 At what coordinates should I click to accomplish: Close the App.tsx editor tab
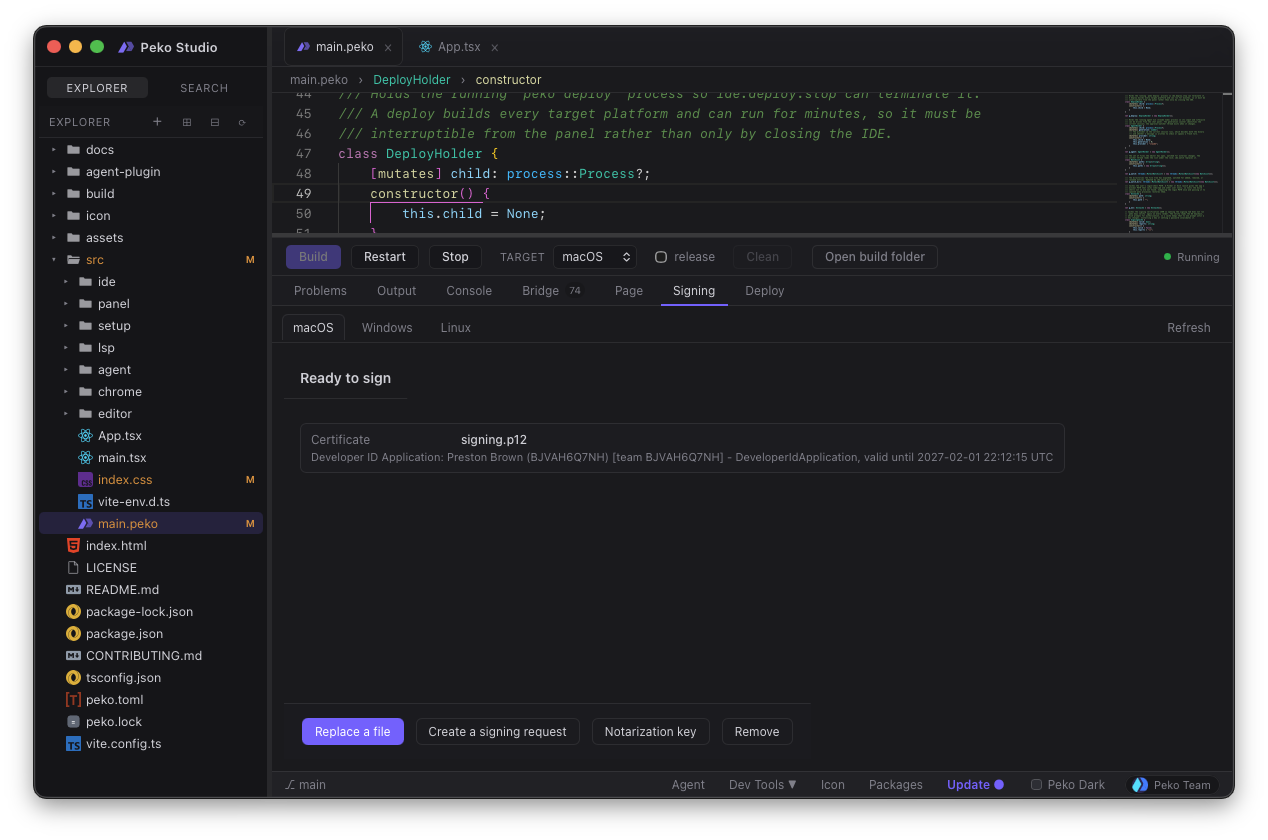click(494, 47)
